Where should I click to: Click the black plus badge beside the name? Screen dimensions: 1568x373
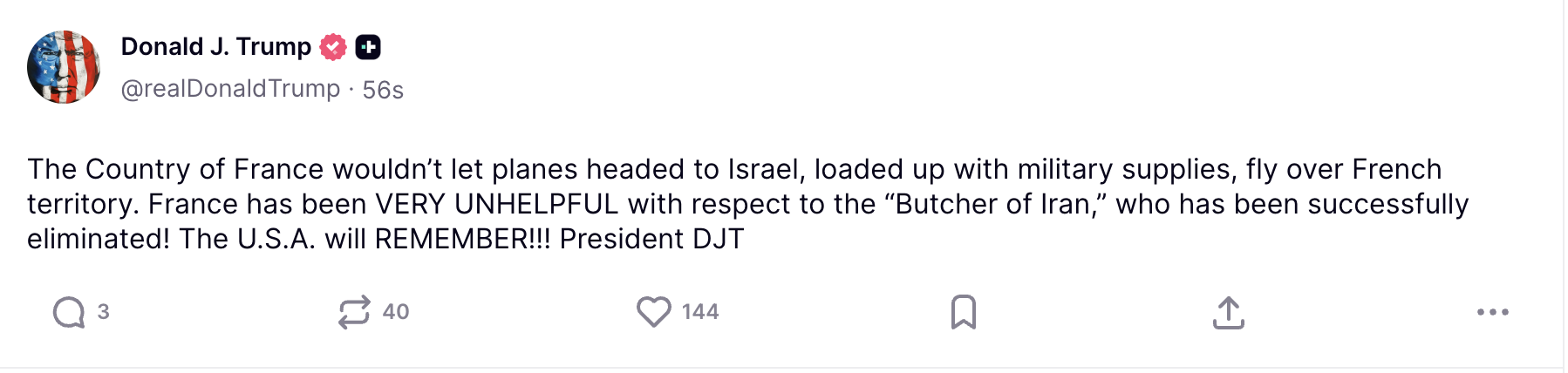click(x=368, y=47)
